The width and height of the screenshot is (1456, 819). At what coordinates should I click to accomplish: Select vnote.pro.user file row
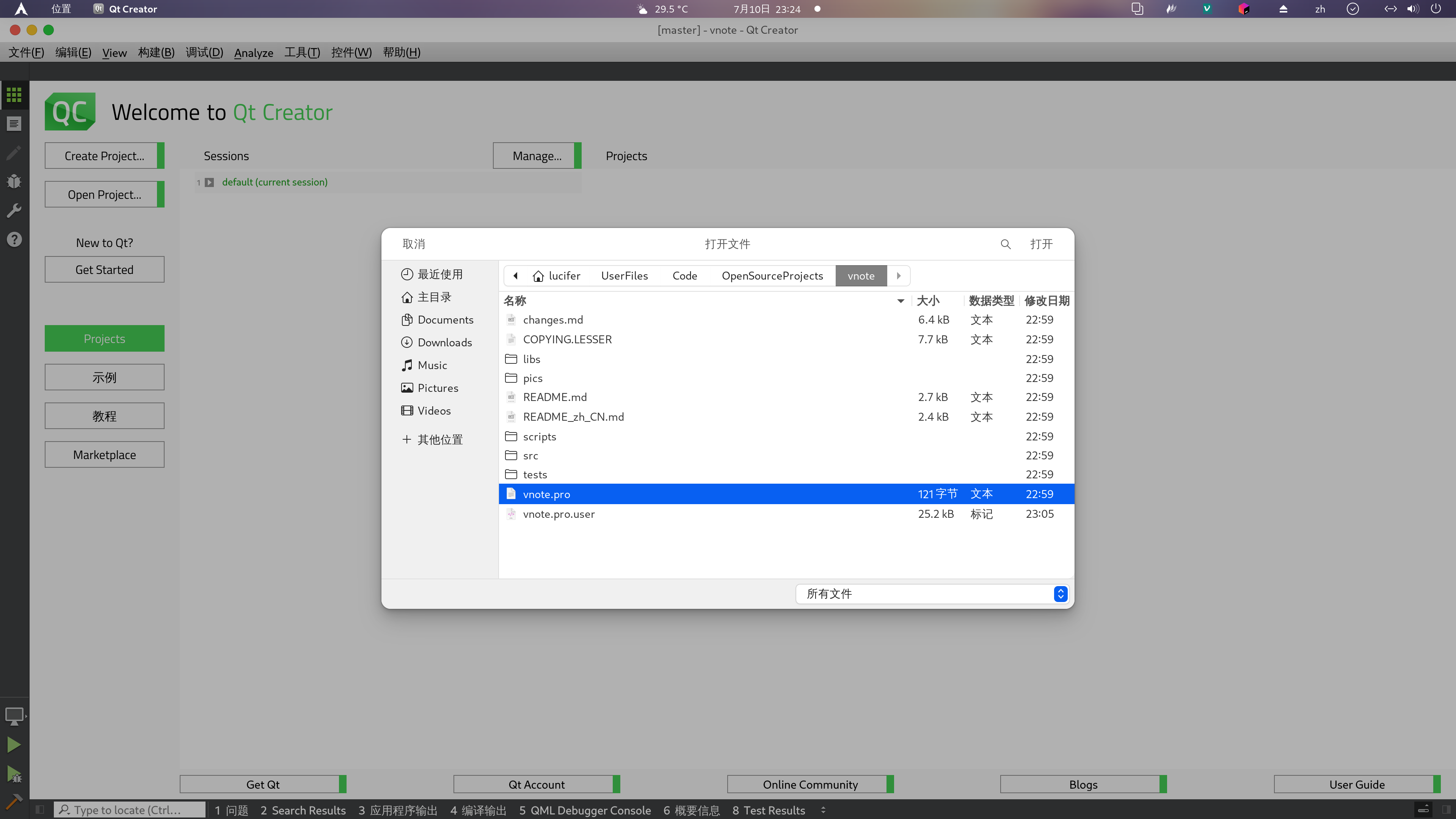[786, 514]
